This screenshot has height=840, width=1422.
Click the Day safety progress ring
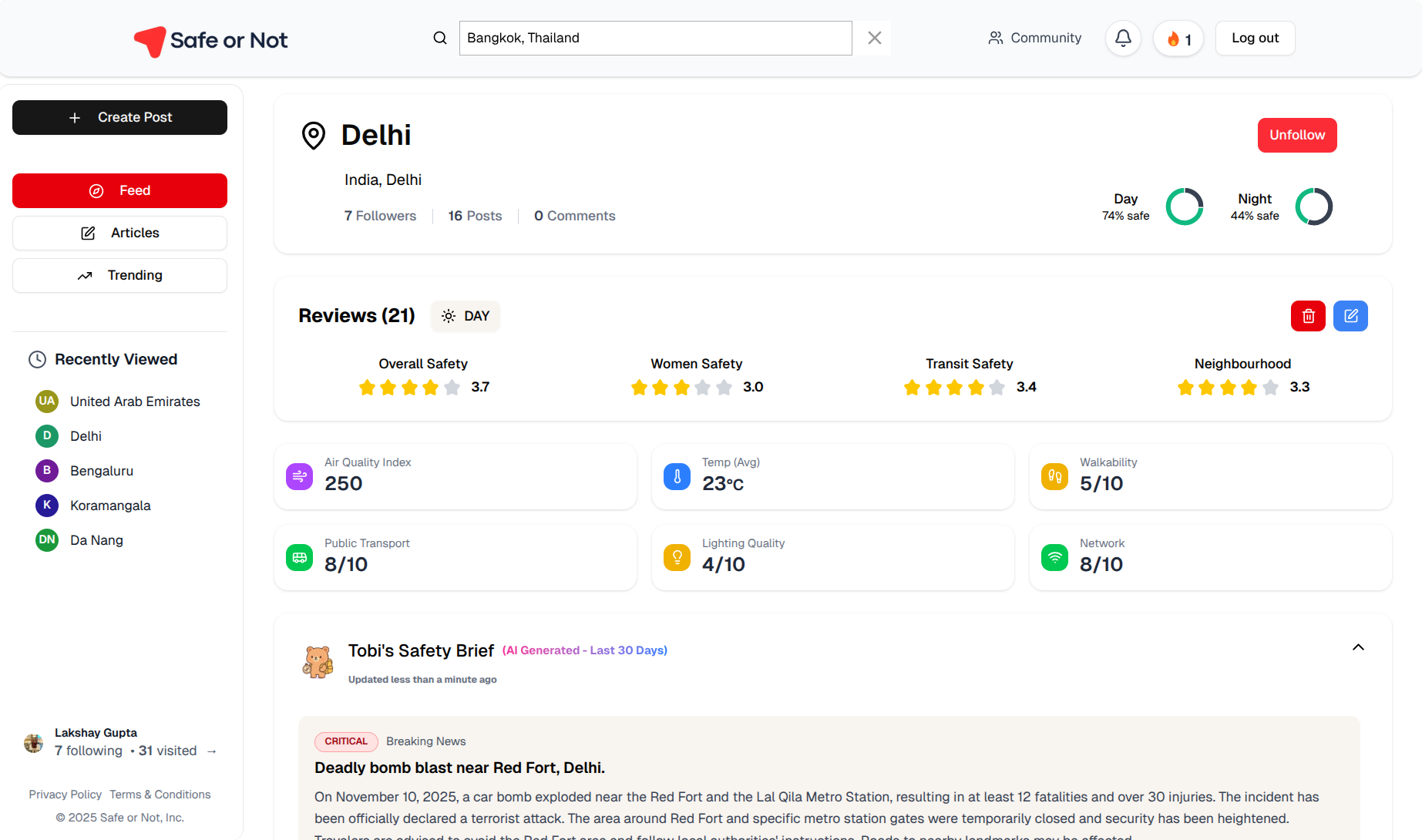1185,207
